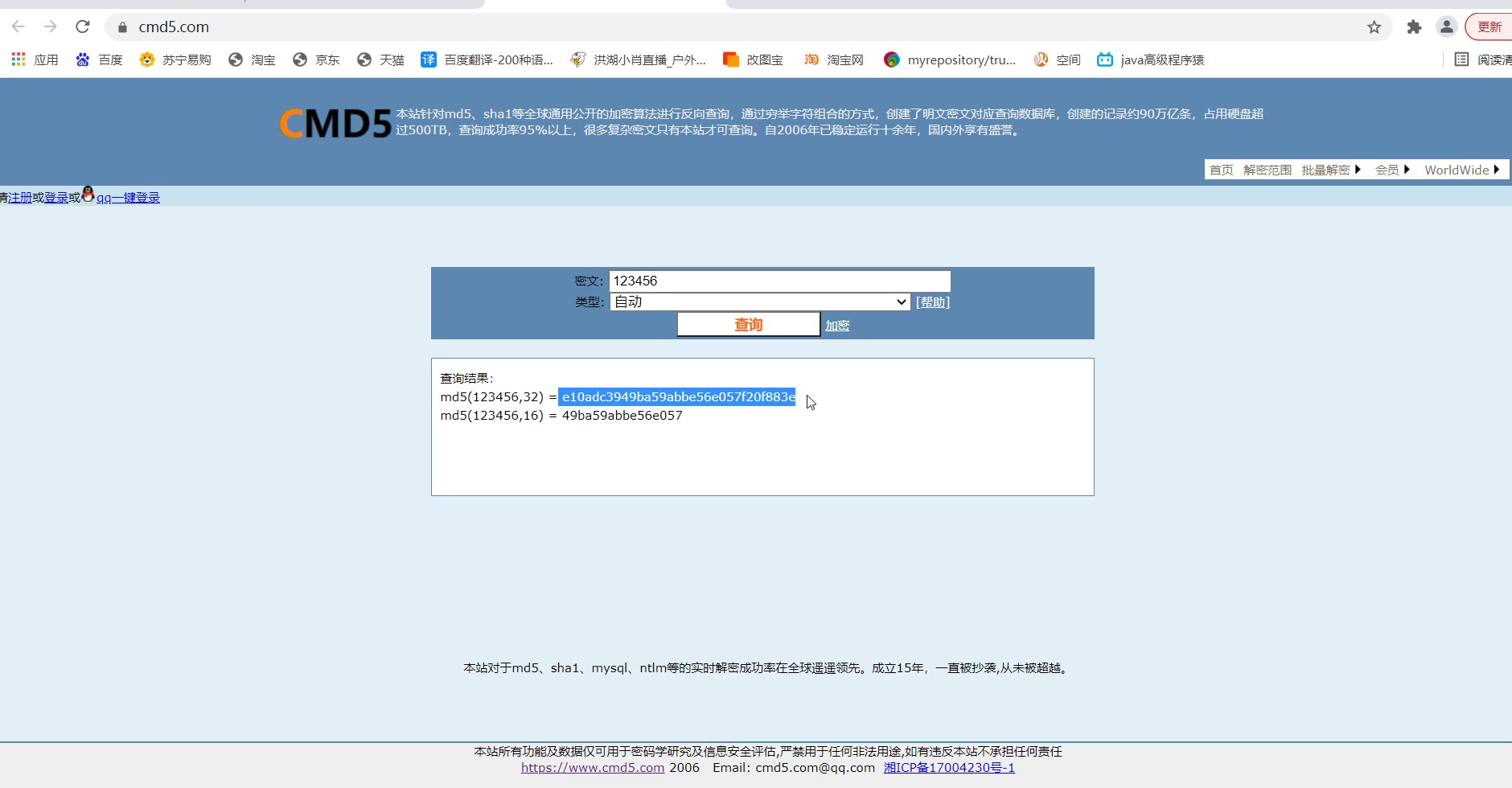Open the 淘宝网 bookmark
This screenshot has height=788, width=1512.
click(834, 60)
